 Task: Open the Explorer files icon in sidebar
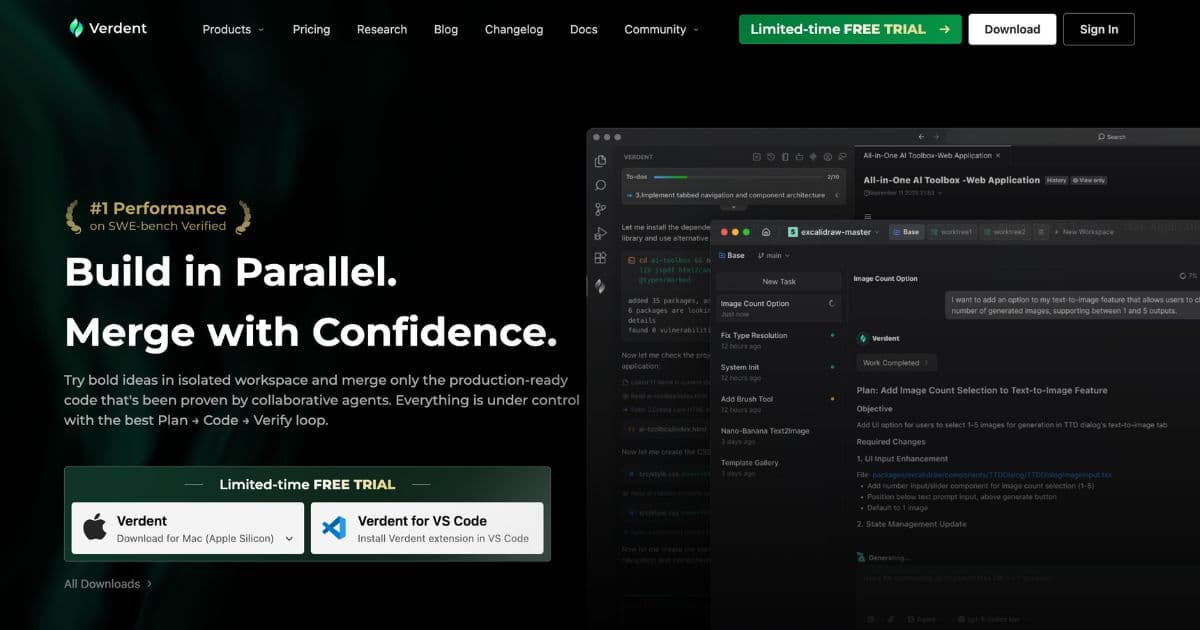(600, 161)
